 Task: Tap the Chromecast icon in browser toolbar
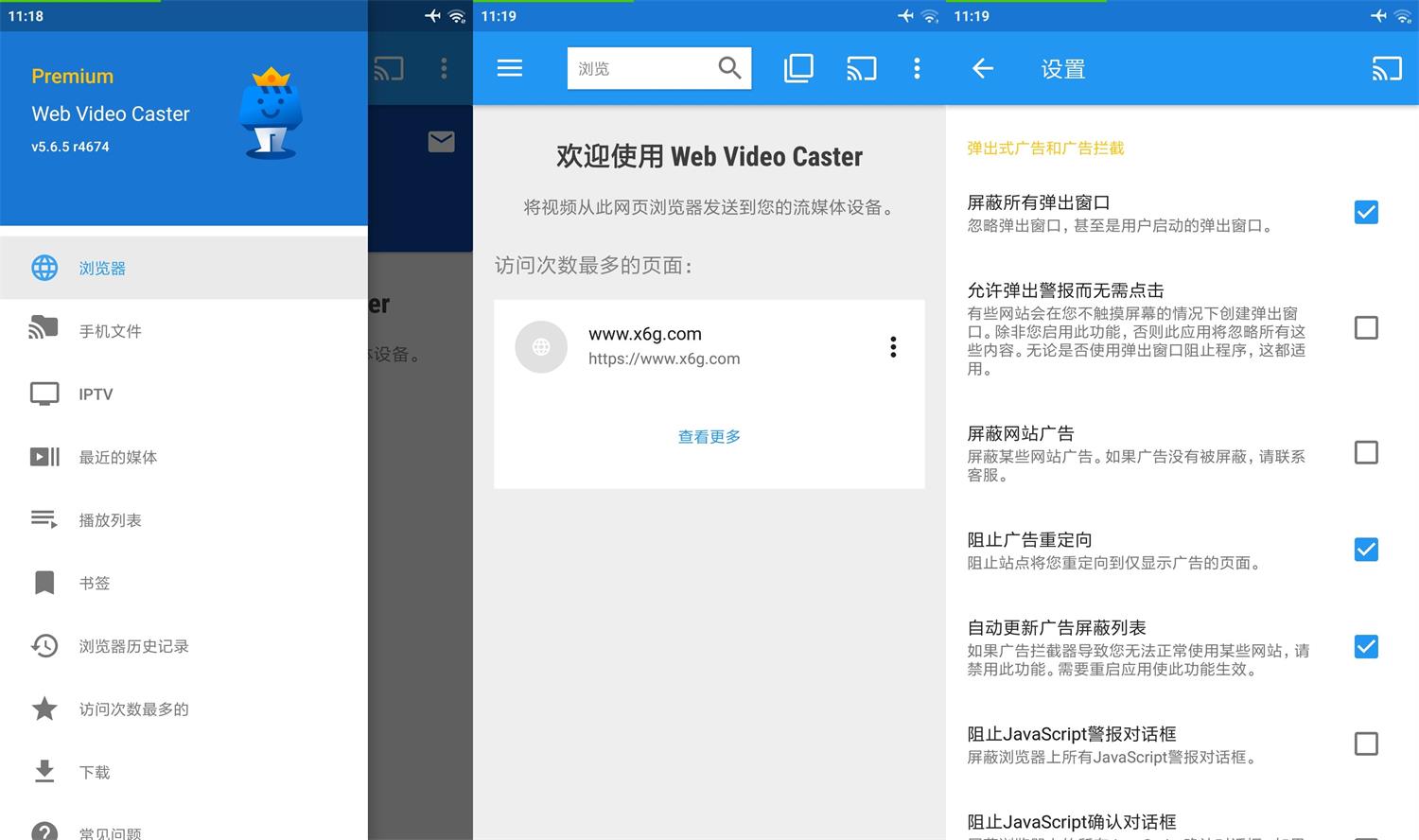pyautogui.click(x=860, y=67)
